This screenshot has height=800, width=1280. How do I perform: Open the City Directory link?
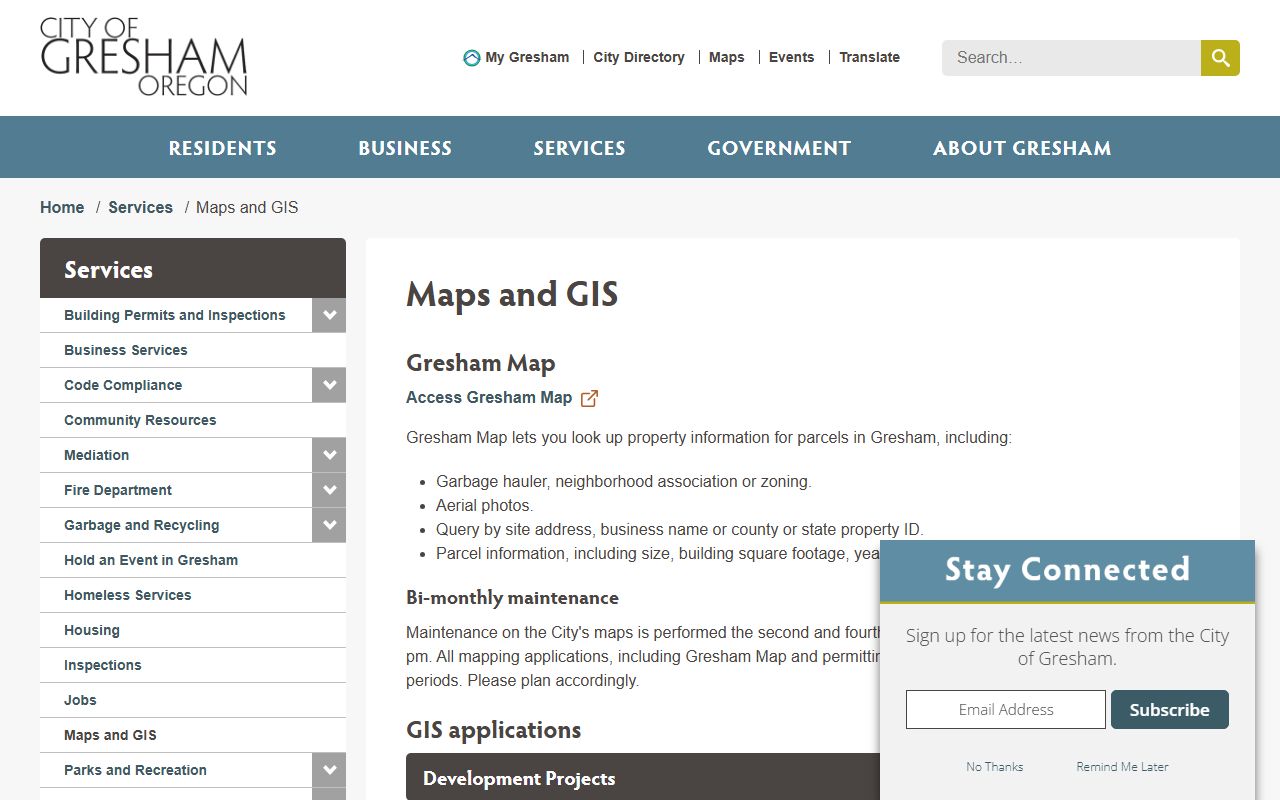coord(639,57)
